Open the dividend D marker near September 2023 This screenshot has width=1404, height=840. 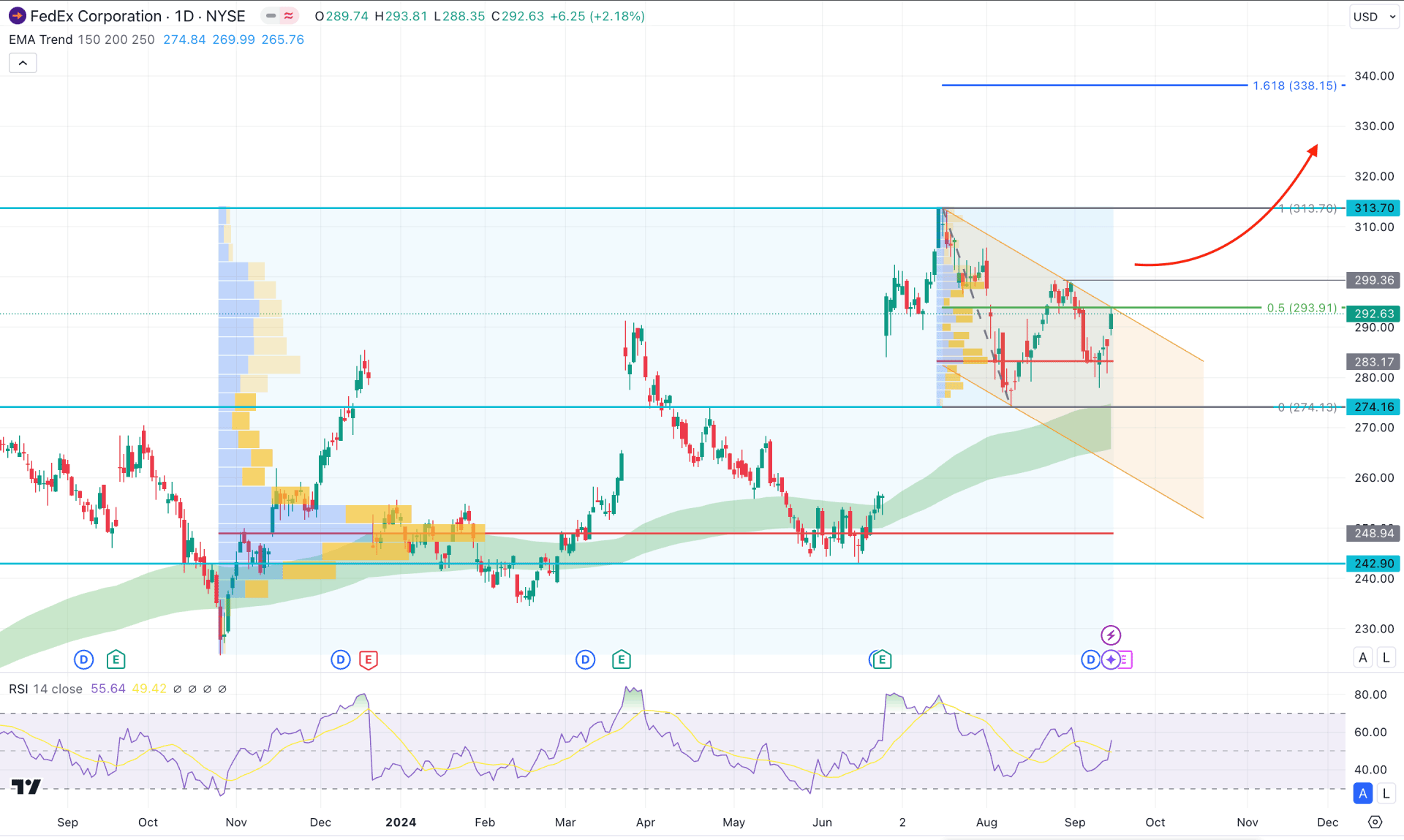coord(84,659)
